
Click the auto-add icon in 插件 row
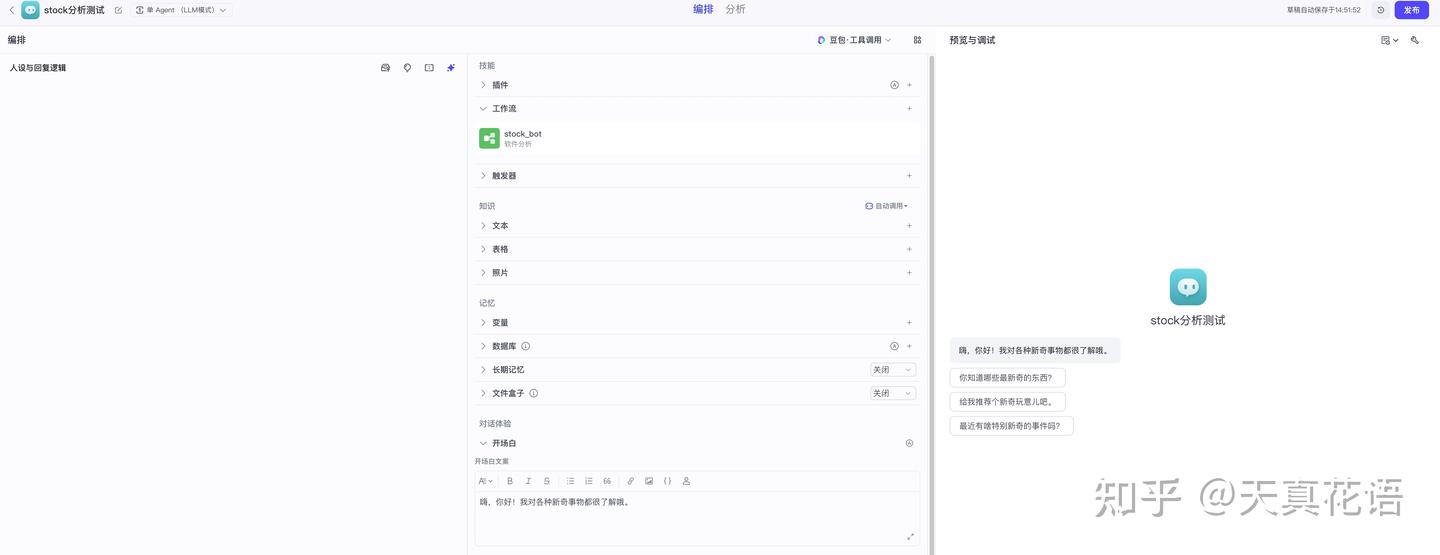pyautogui.click(x=894, y=85)
